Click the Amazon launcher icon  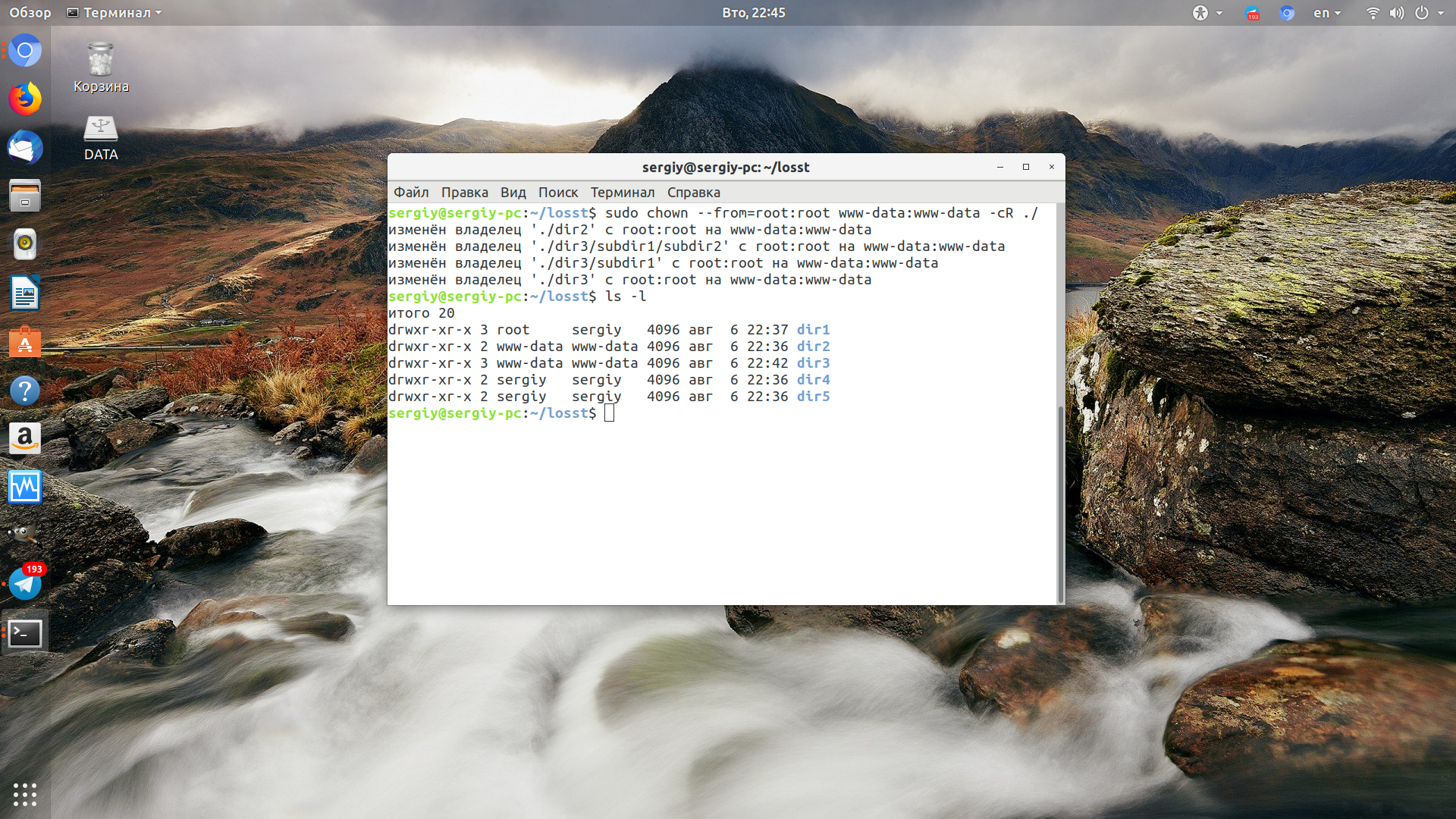25,438
